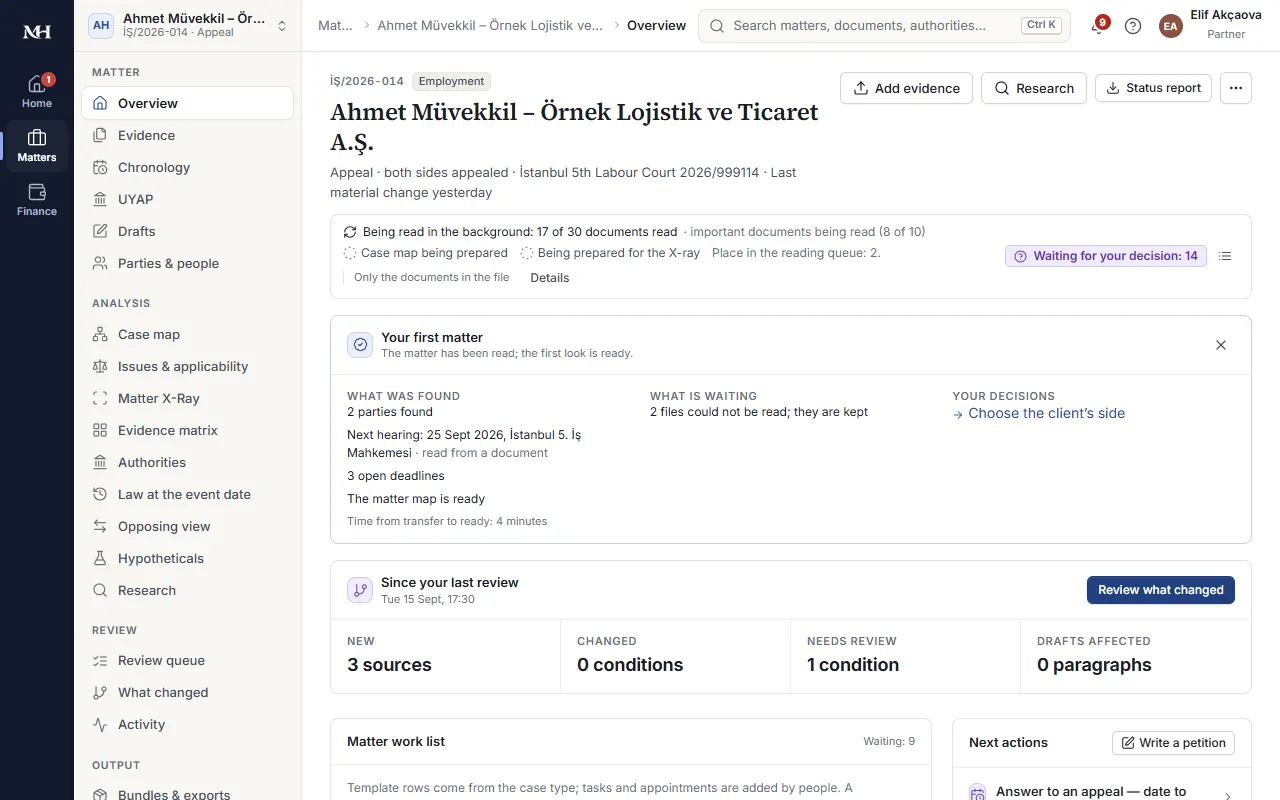Expand the matter switcher chevrons
Screen dimensions: 1280x800
[x=282, y=26]
